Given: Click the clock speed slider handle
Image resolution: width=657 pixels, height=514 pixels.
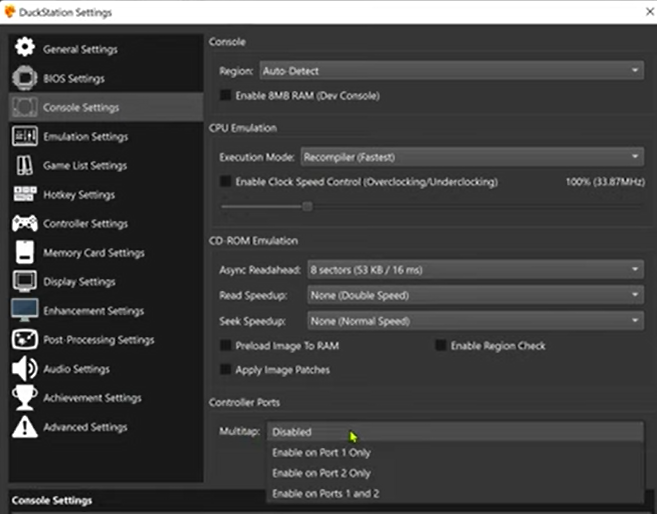Looking at the screenshot, I should pos(307,207).
